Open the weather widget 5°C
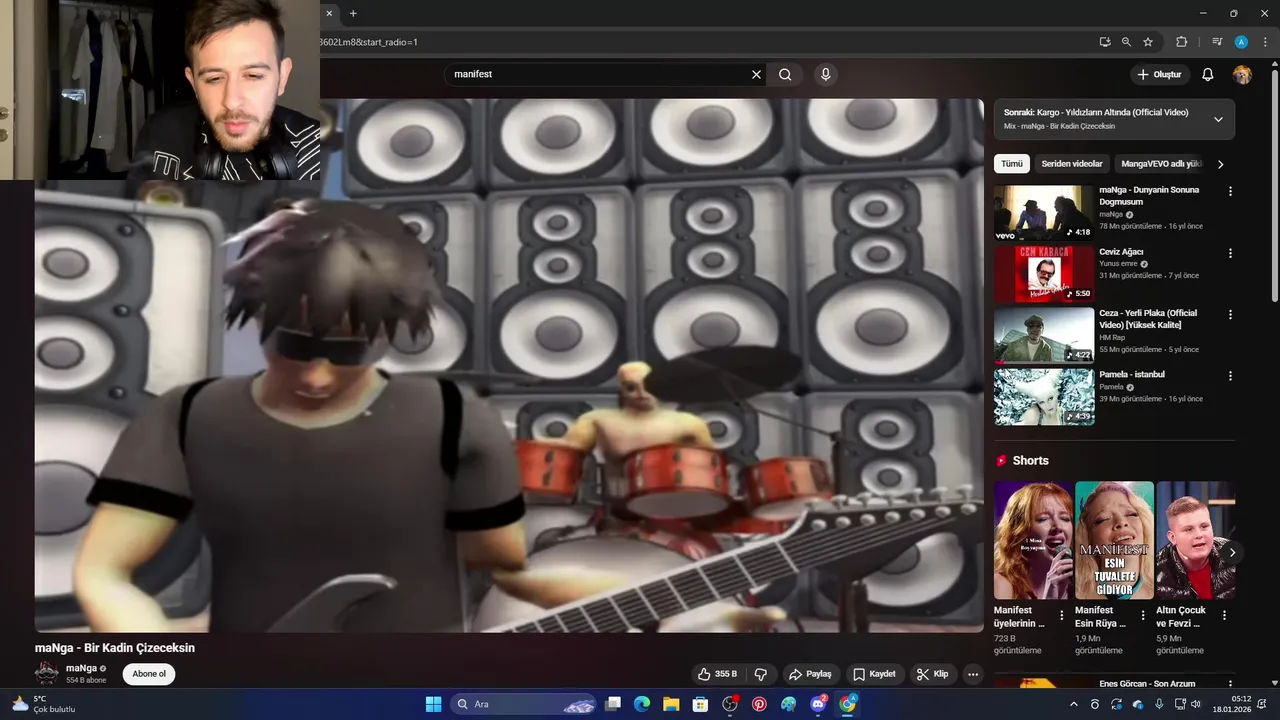This screenshot has width=1280, height=720. [42, 704]
